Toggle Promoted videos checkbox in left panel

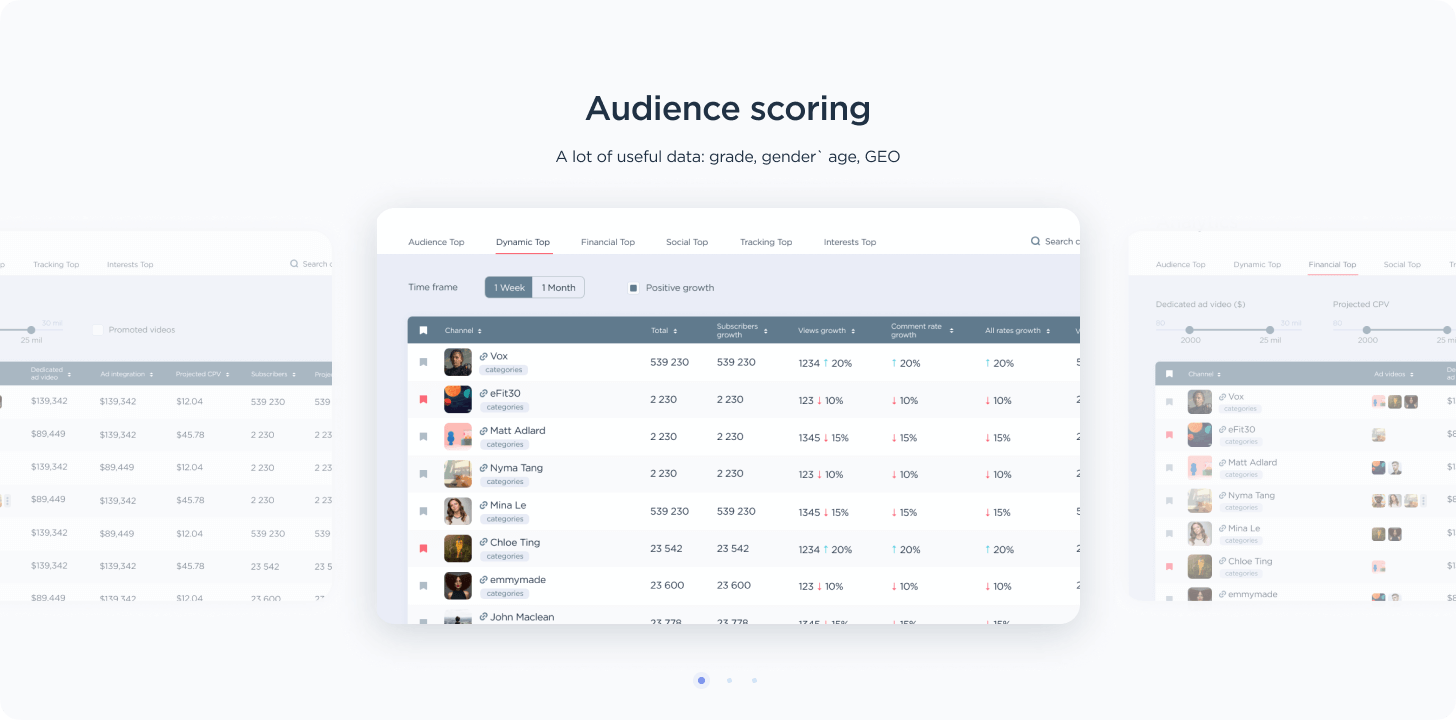click(x=98, y=330)
